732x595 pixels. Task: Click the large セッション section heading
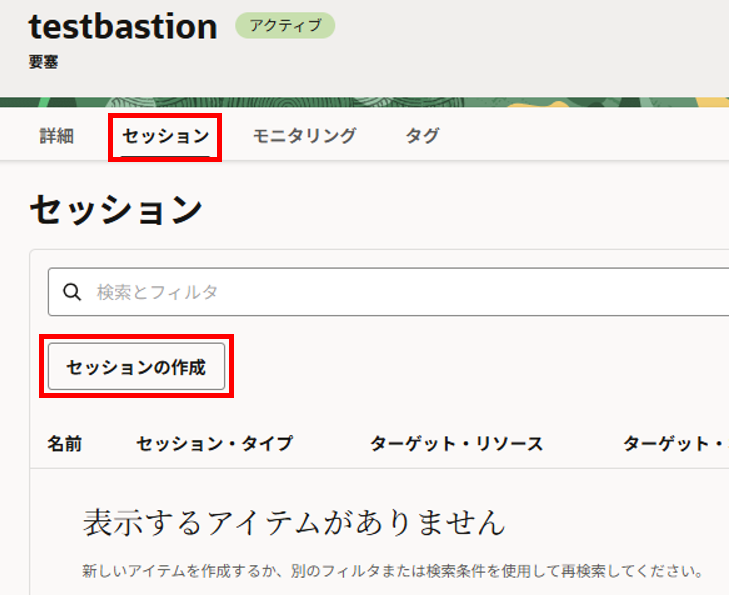117,209
